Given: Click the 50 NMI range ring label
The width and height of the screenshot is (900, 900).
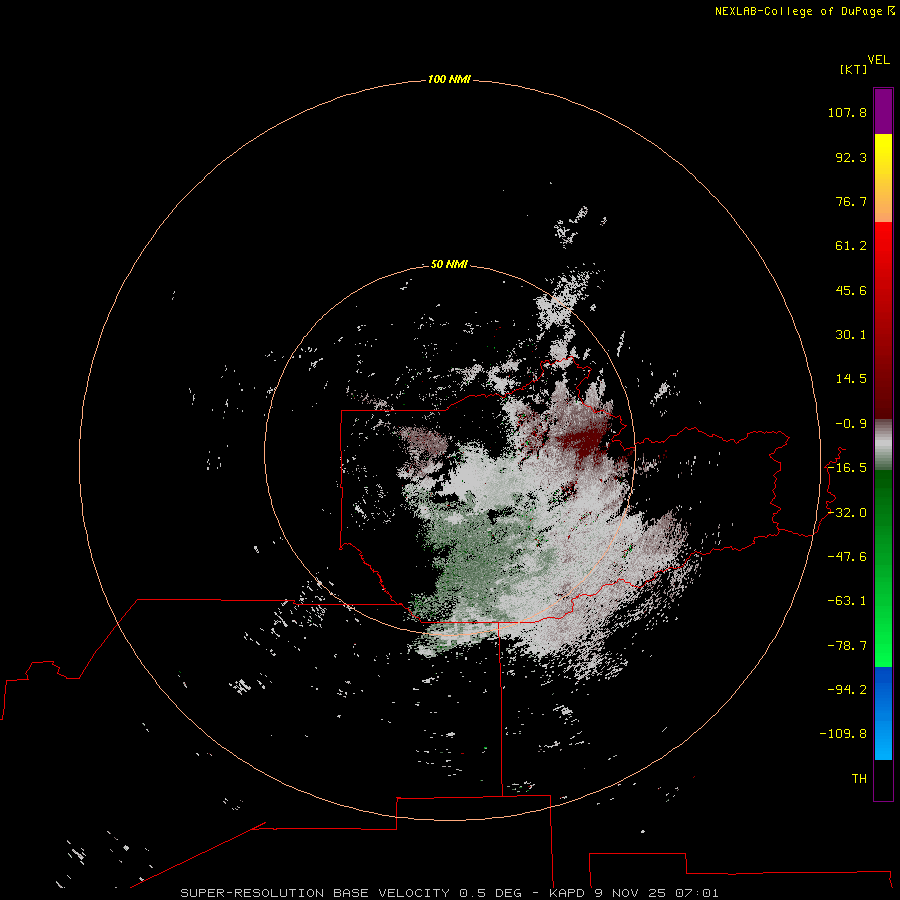Looking at the screenshot, I should [449, 264].
